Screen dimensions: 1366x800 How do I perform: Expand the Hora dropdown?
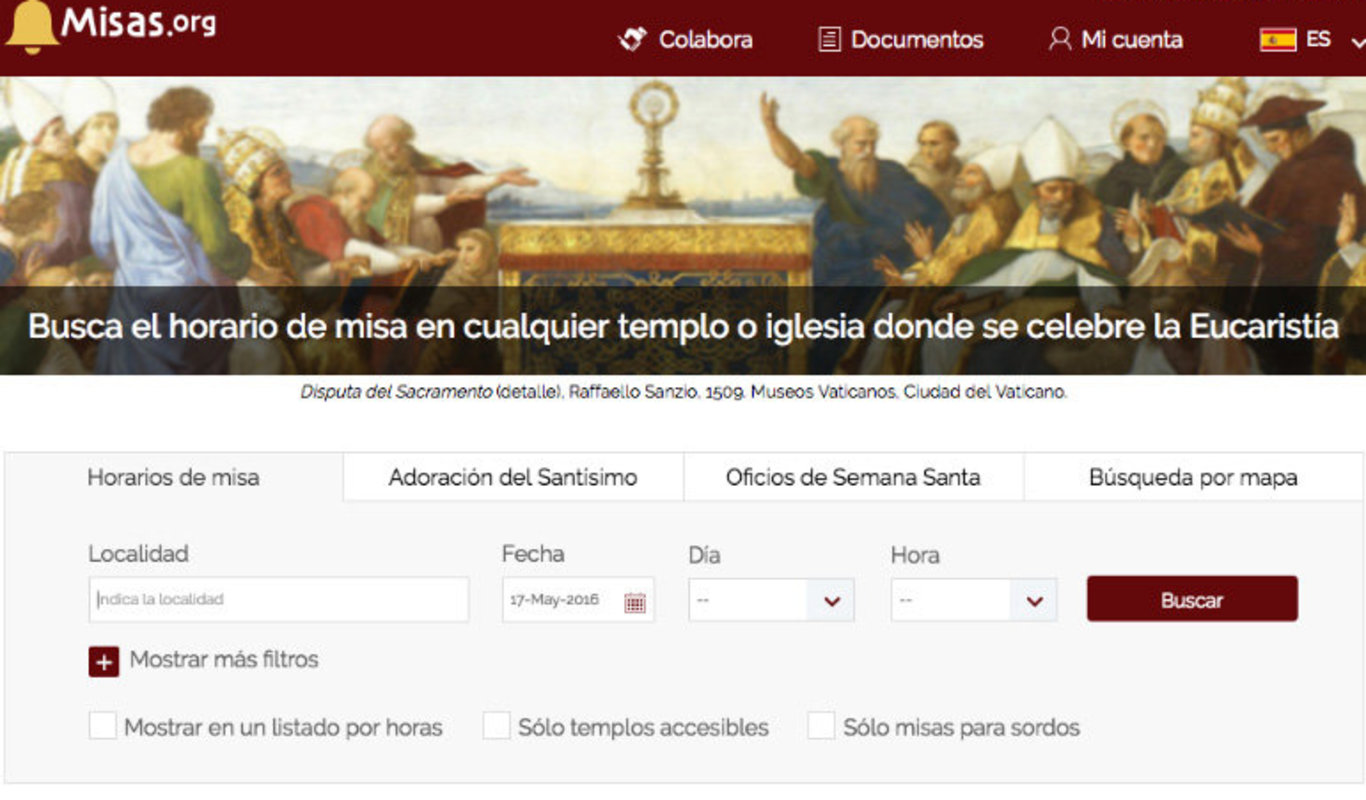(973, 601)
